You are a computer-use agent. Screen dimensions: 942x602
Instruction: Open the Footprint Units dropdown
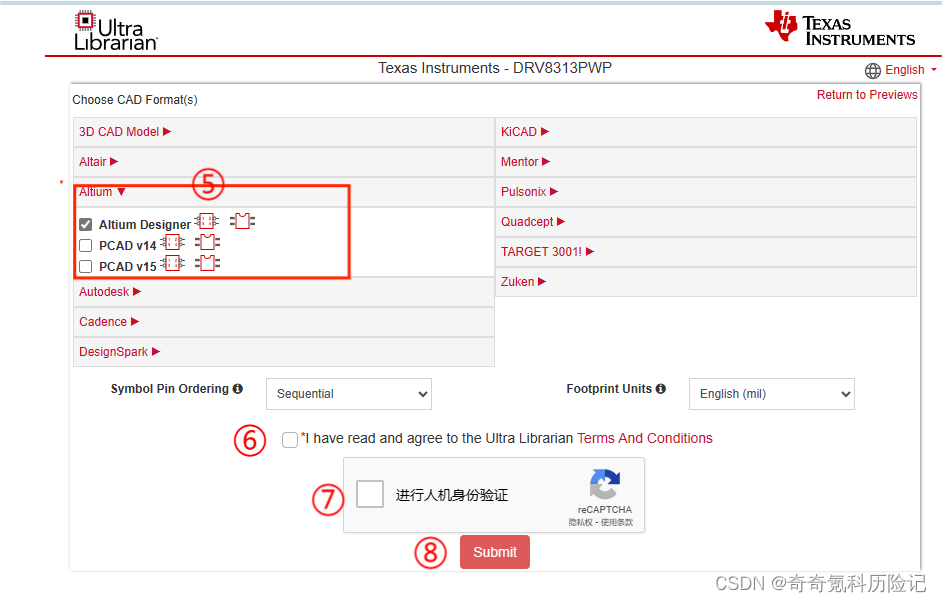[x=772, y=394]
